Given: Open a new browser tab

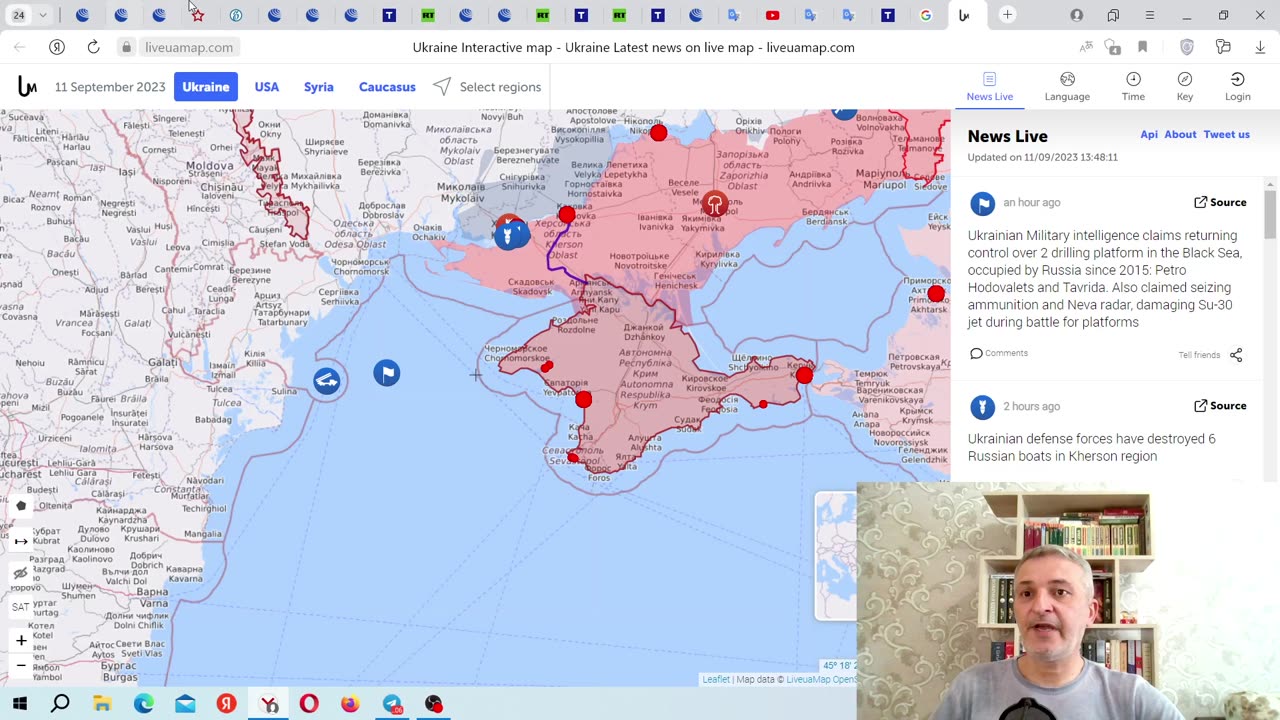Looking at the screenshot, I should click(x=1007, y=15).
